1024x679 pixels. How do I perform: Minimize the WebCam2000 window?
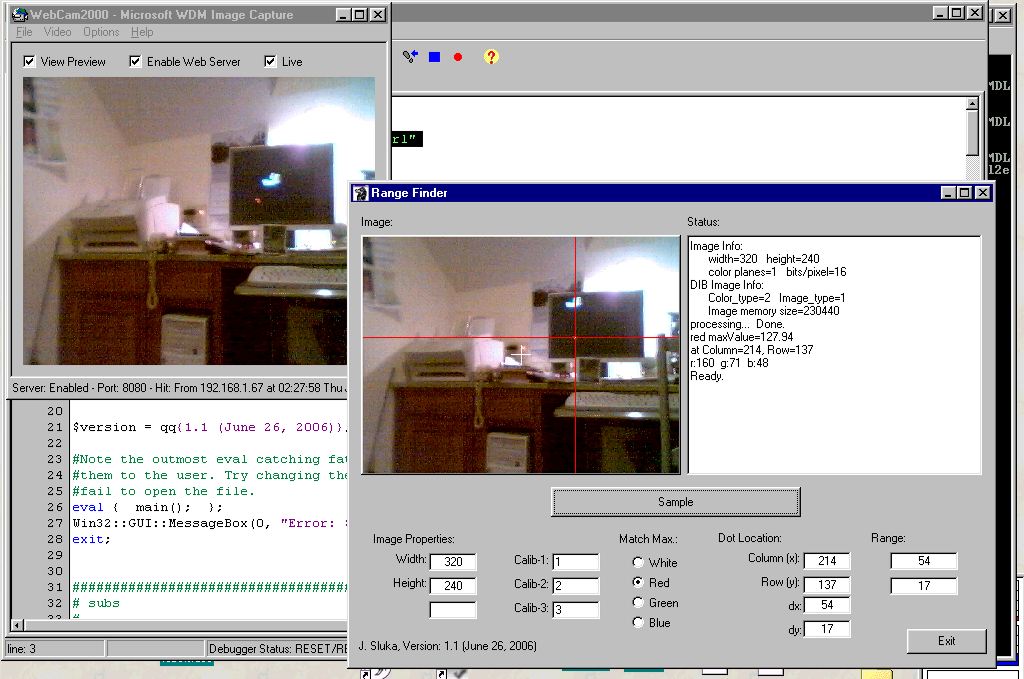(342, 15)
